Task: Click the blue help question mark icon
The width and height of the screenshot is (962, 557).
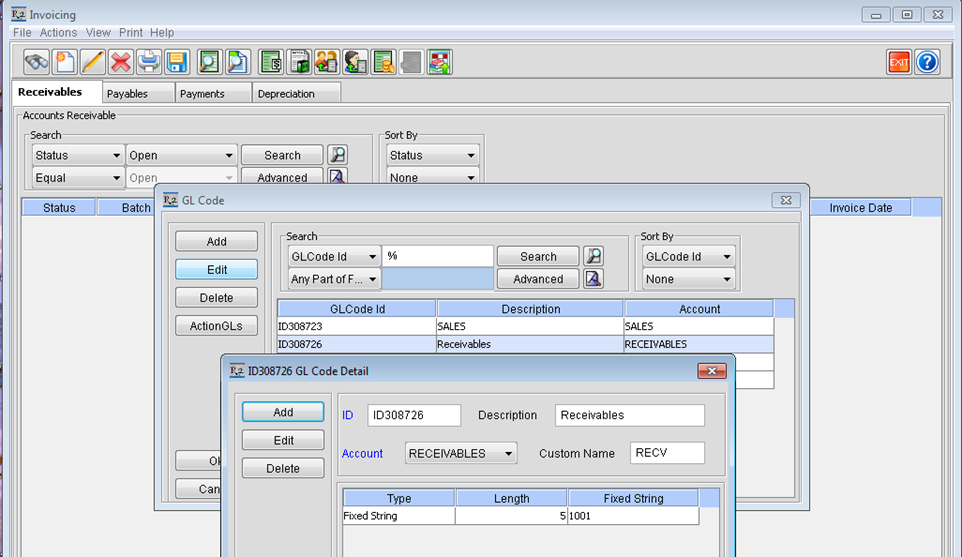Action: click(x=927, y=62)
